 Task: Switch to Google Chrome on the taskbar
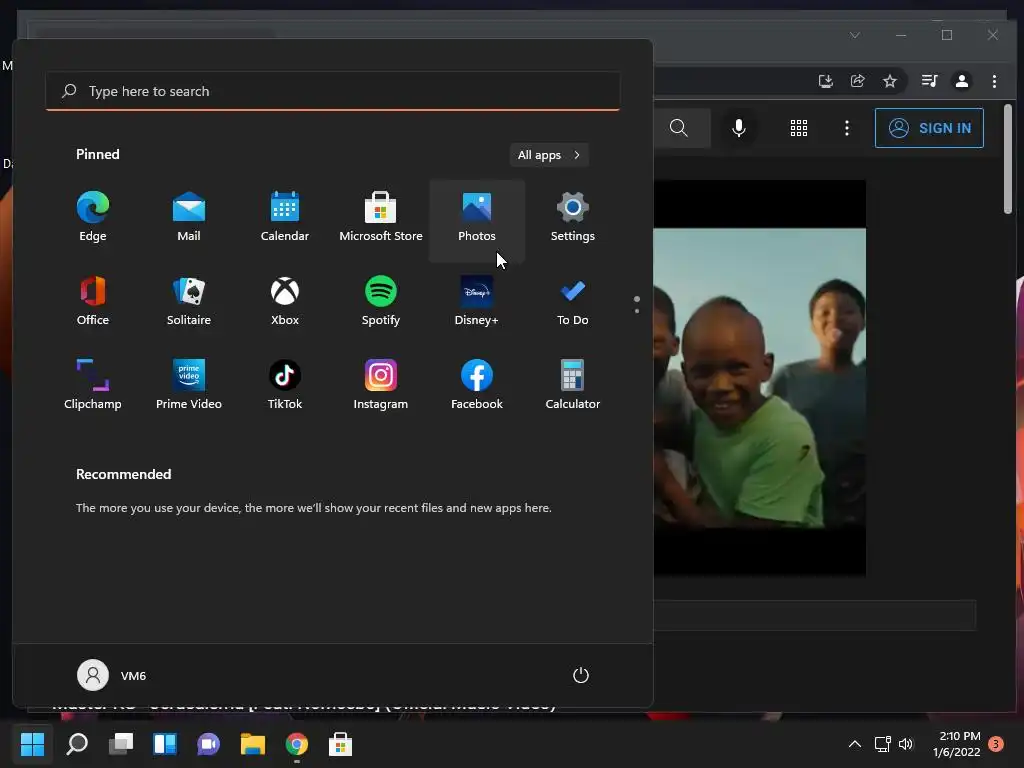click(296, 744)
